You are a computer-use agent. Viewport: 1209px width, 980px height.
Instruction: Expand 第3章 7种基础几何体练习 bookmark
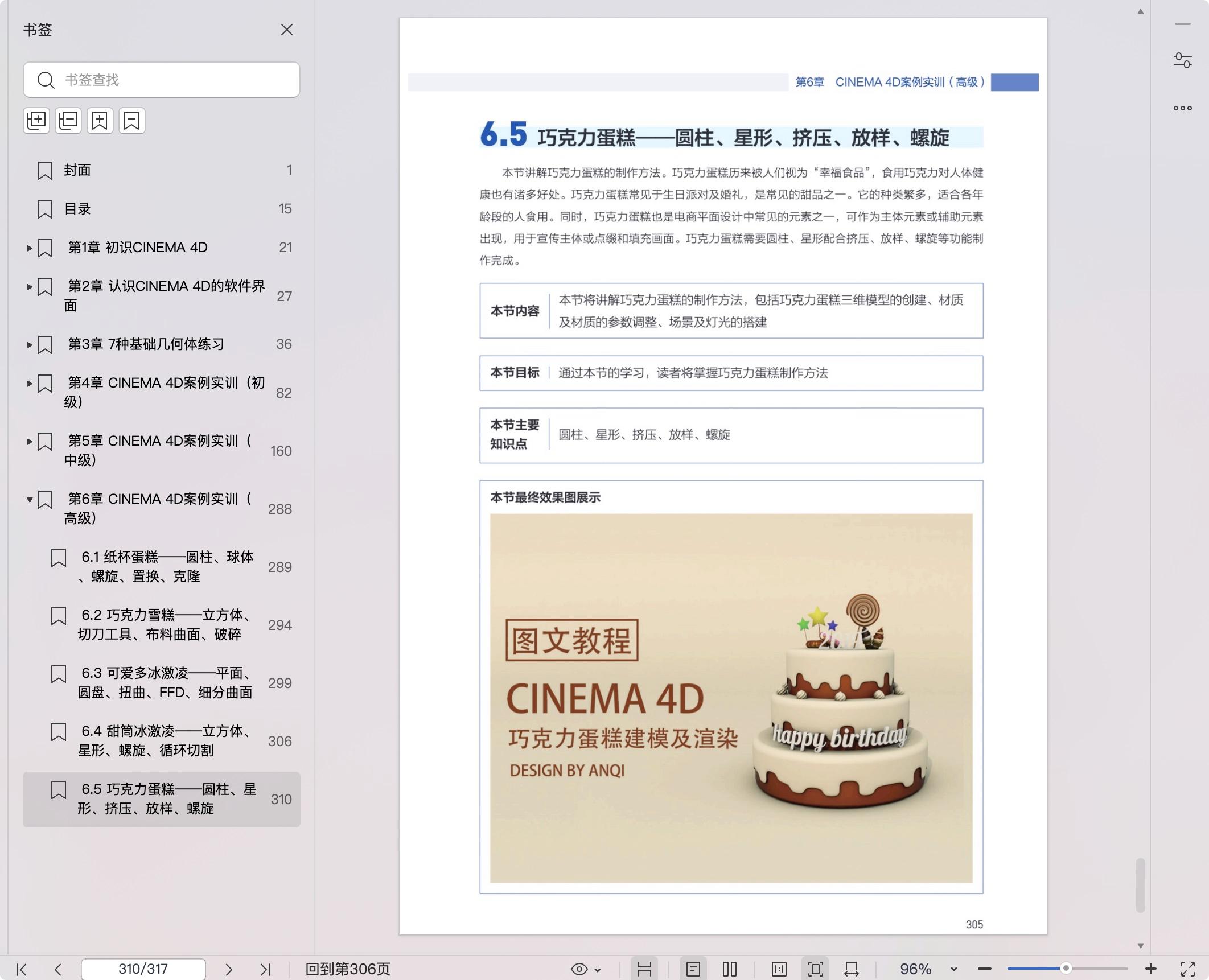pyautogui.click(x=29, y=344)
